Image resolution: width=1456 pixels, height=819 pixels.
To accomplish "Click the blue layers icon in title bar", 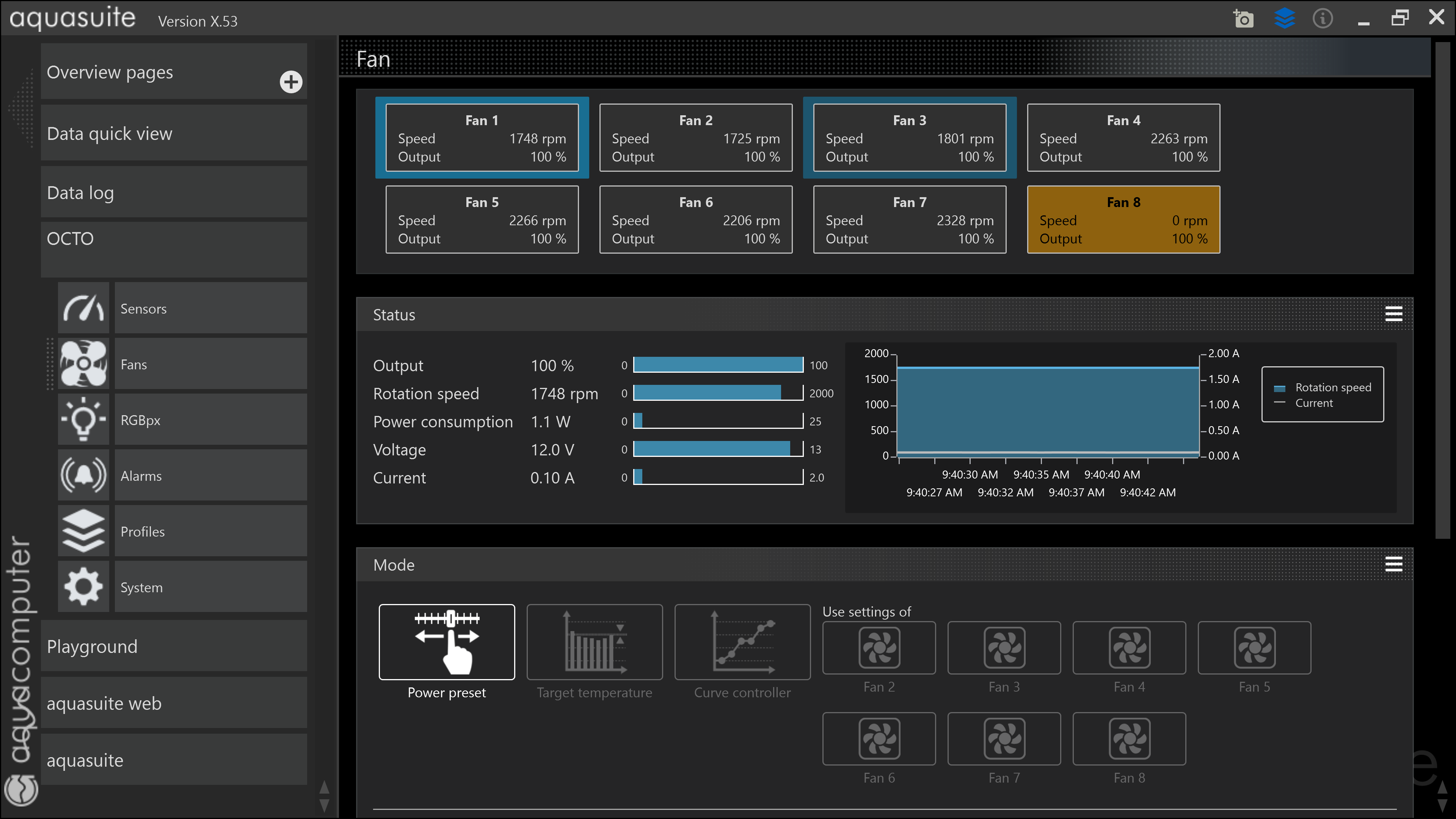I will tap(1284, 19).
